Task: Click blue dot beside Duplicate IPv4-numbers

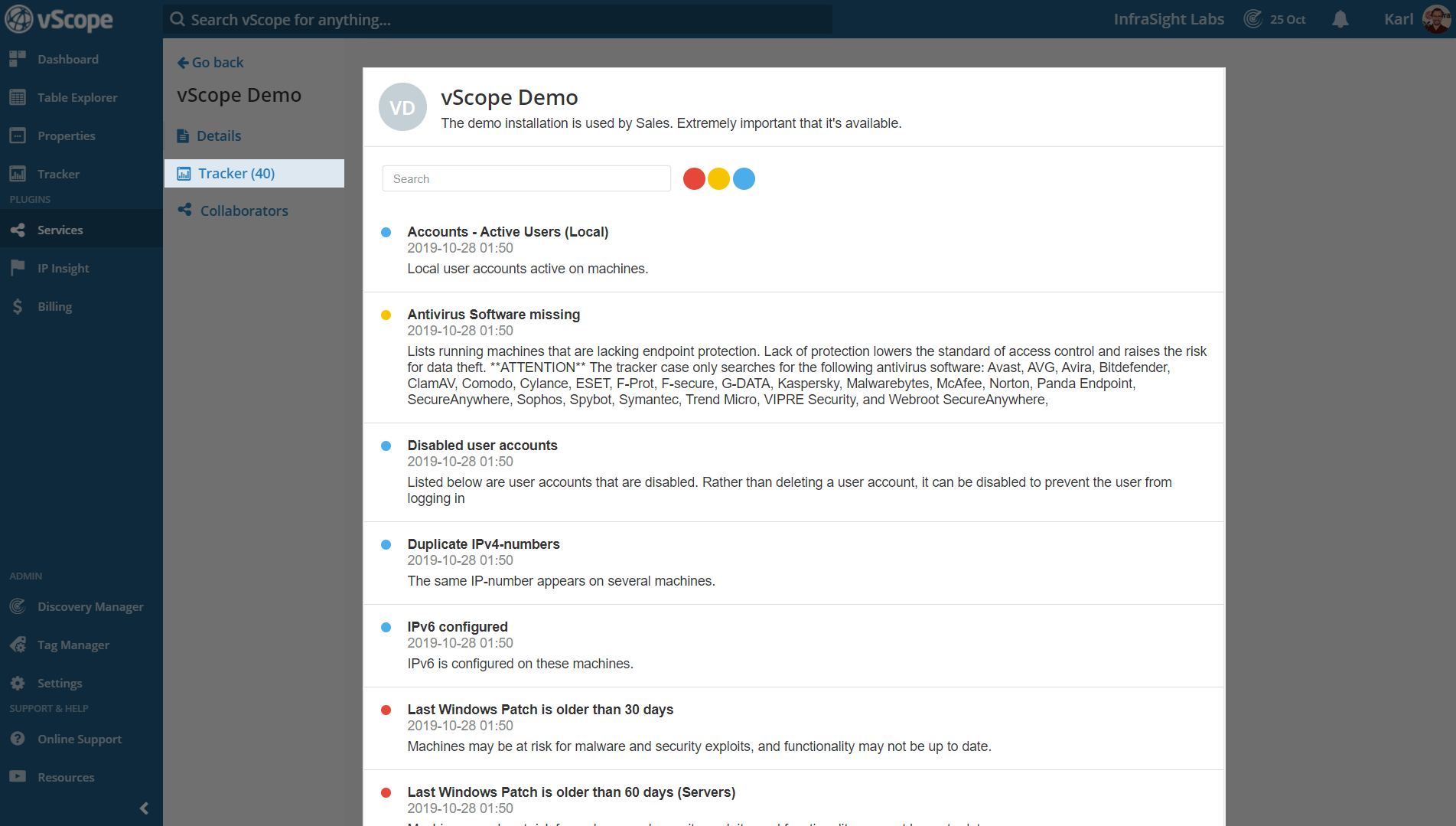Action: 386,544
